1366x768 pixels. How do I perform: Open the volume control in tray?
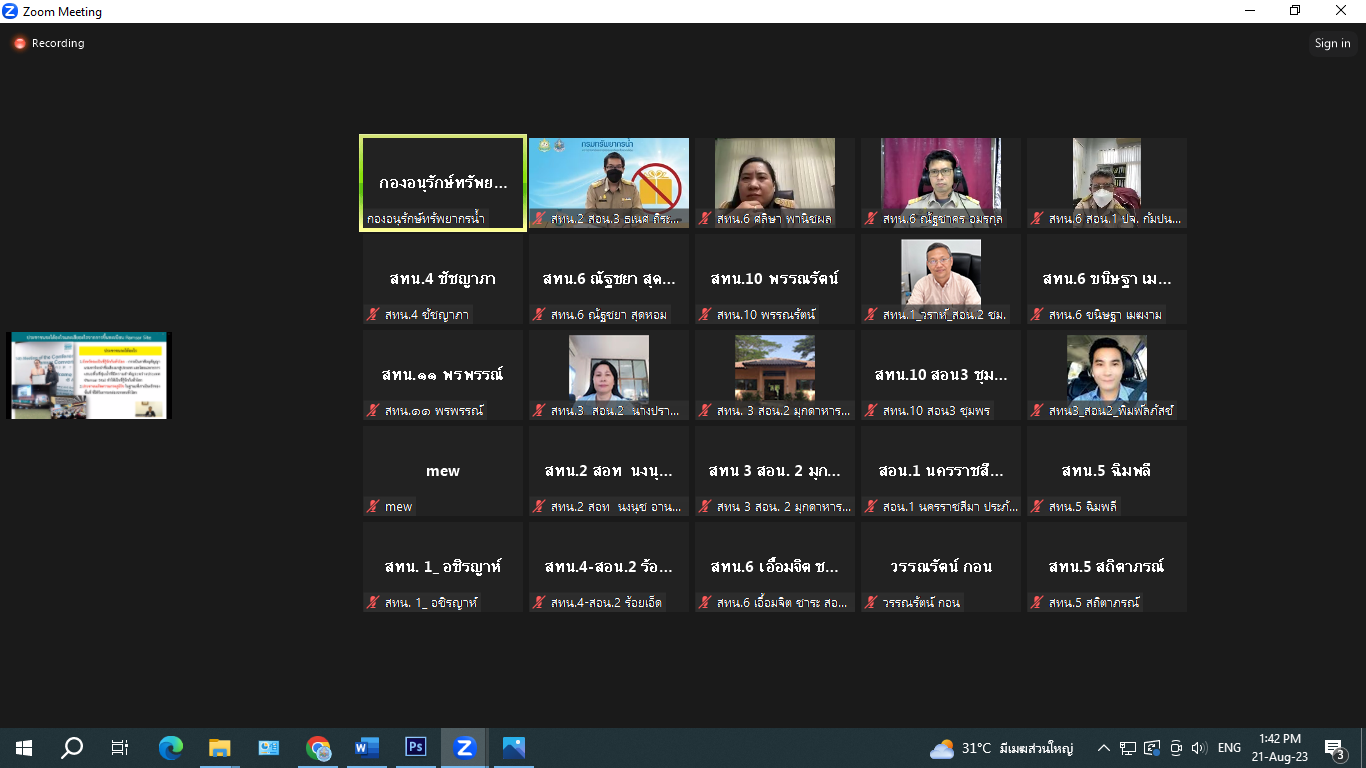(1199, 748)
